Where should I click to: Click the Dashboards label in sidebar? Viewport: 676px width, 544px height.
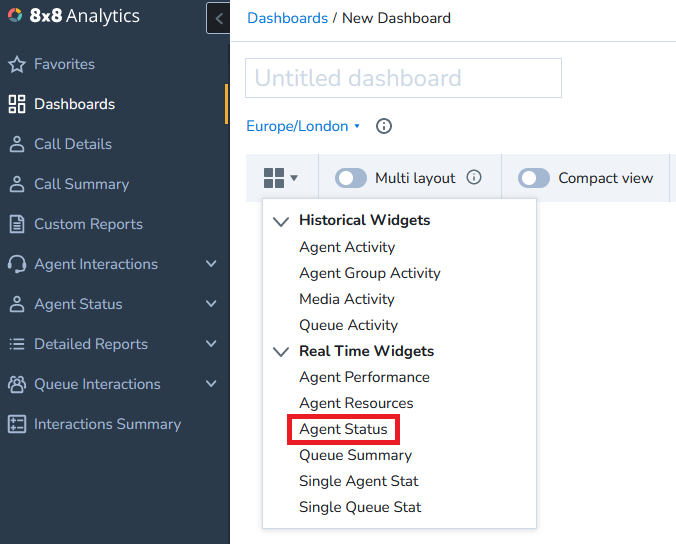point(75,104)
